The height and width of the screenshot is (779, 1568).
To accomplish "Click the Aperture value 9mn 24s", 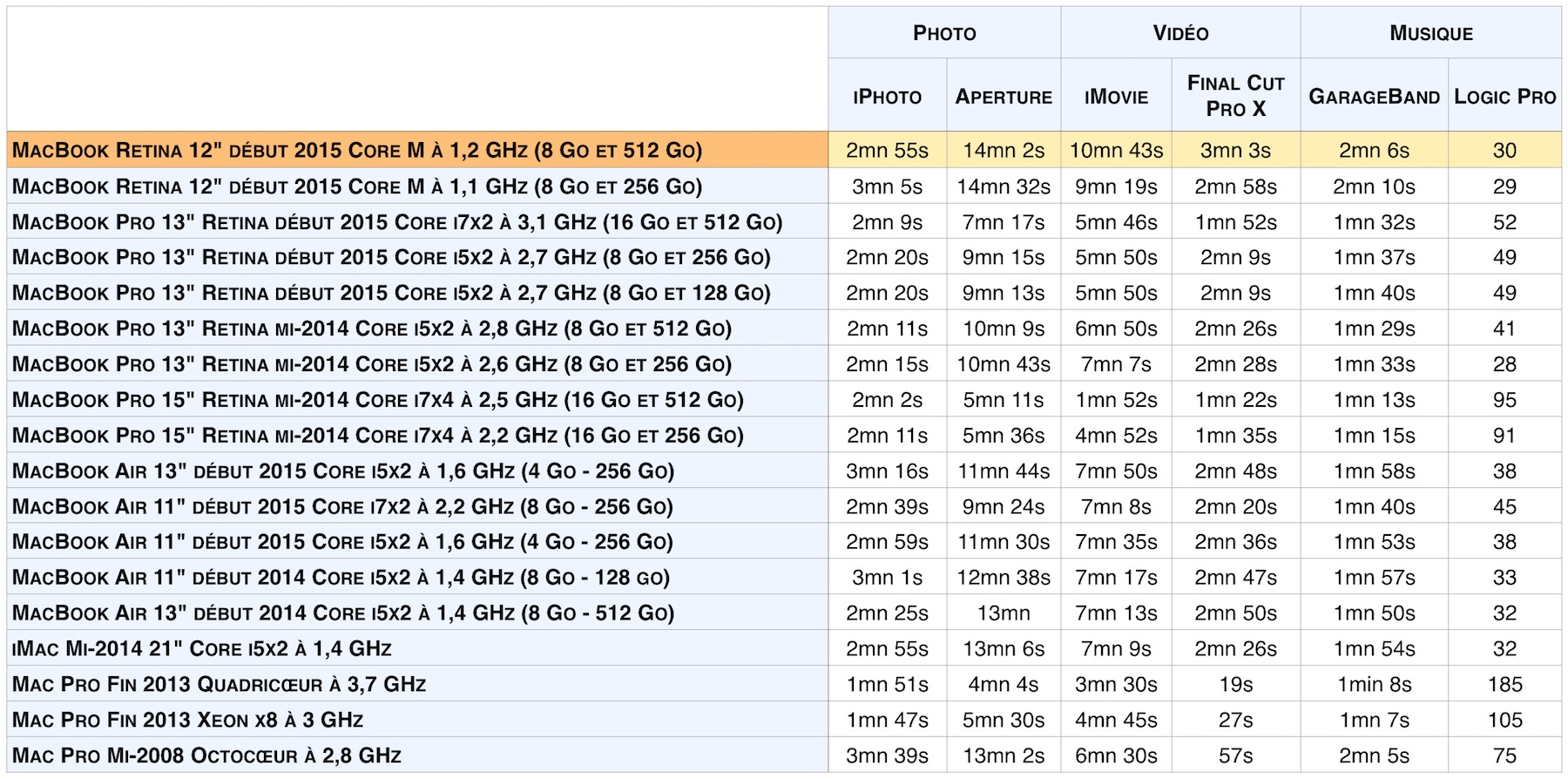I will (1004, 506).
